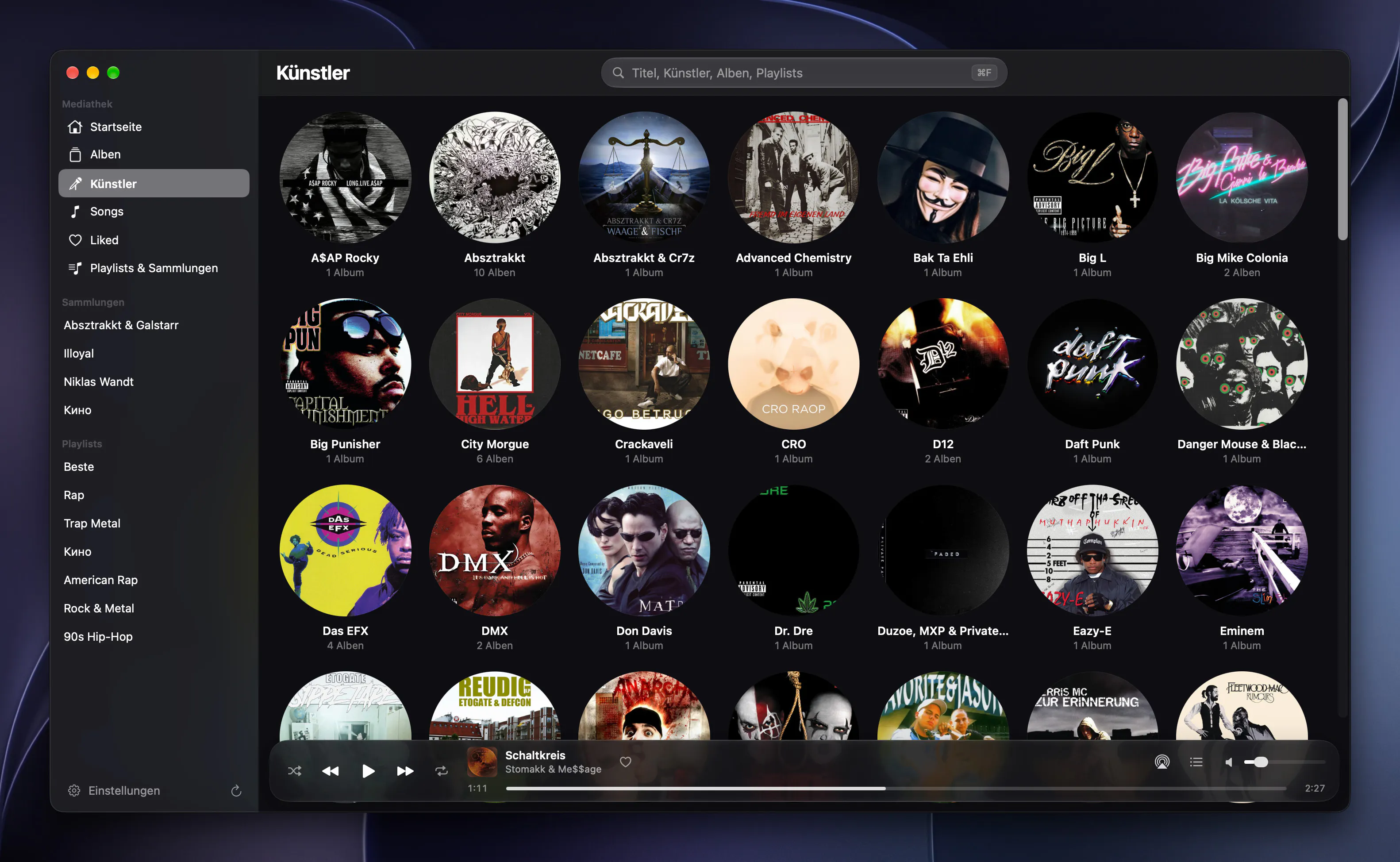
Task: Open the Big L artist
Action: click(1092, 177)
